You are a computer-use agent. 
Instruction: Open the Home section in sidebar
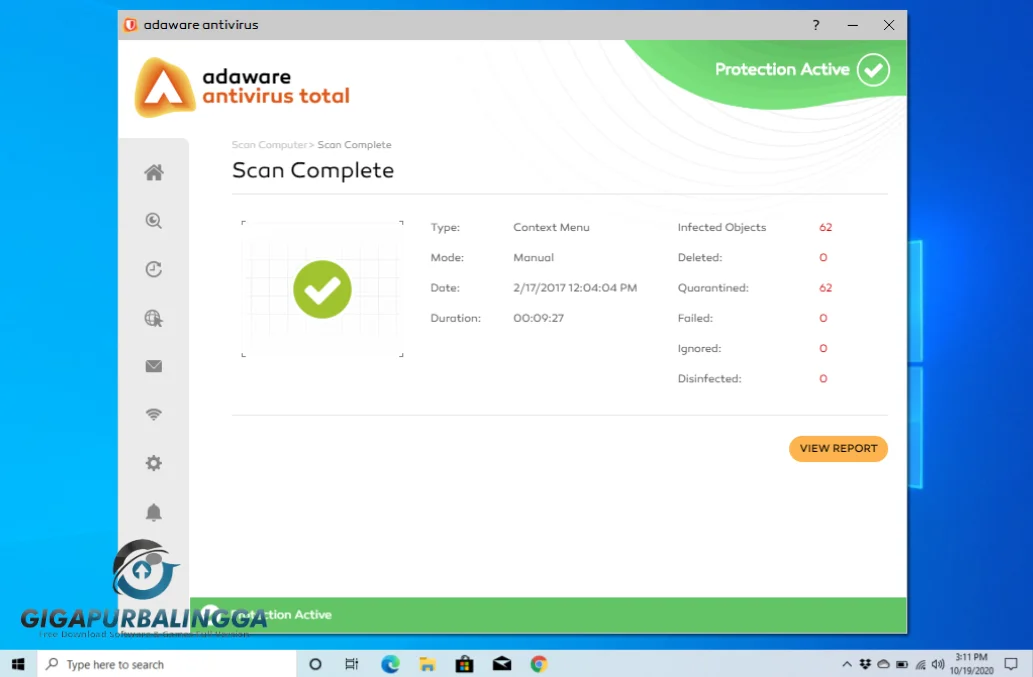coord(154,173)
